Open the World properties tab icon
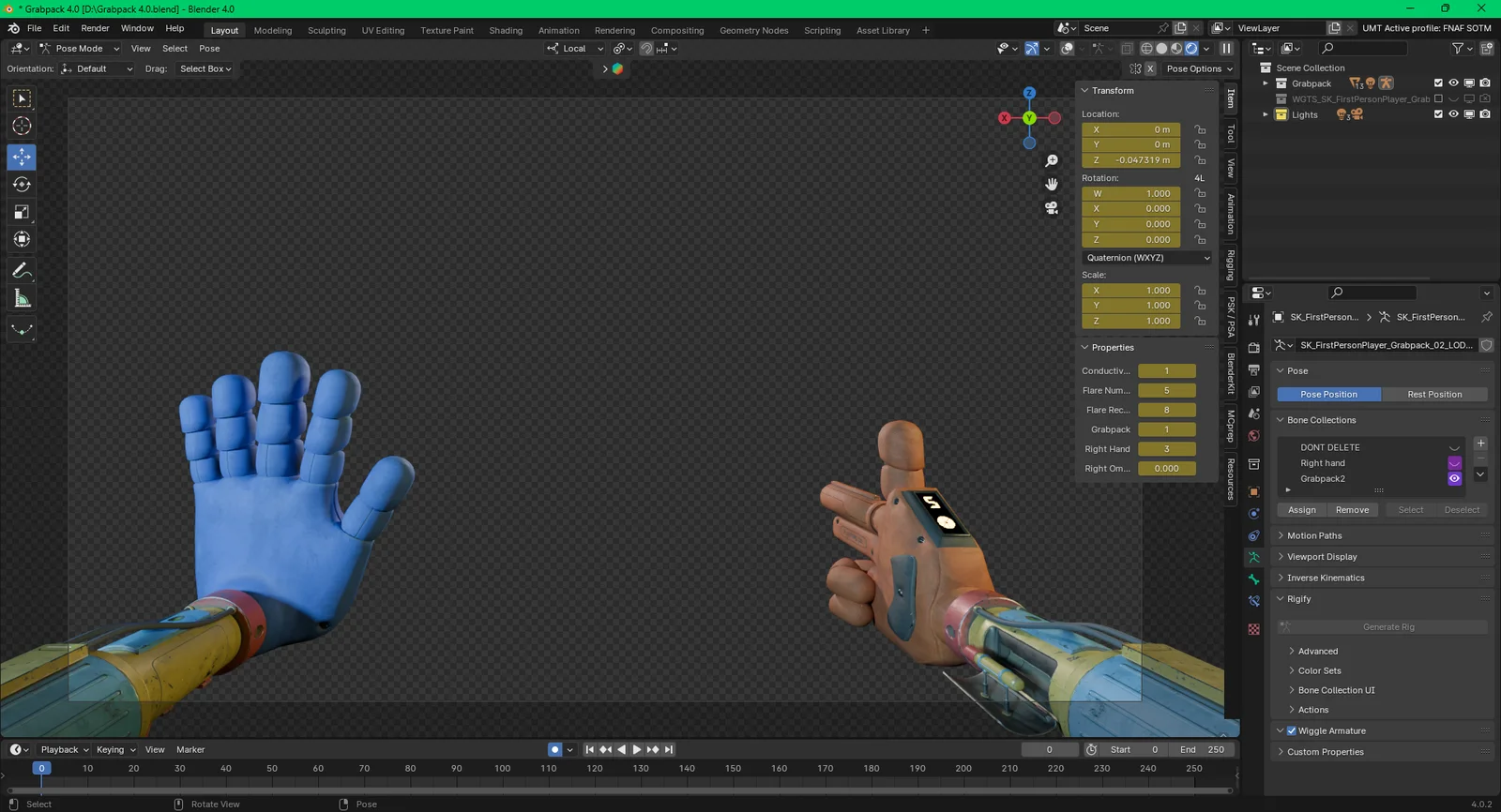The width and height of the screenshot is (1501, 812). tap(1254, 436)
